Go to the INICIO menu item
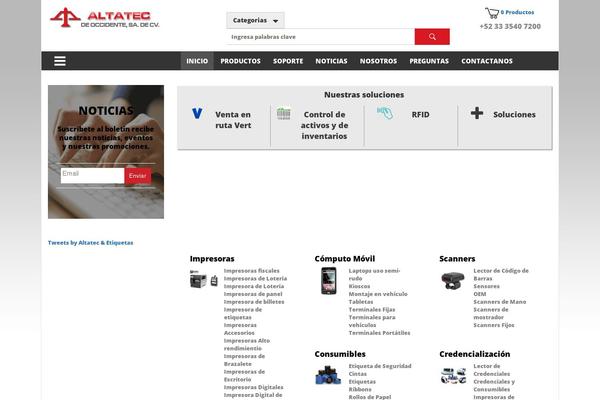The height and width of the screenshot is (400, 600). pyautogui.click(x=197, y=61)
